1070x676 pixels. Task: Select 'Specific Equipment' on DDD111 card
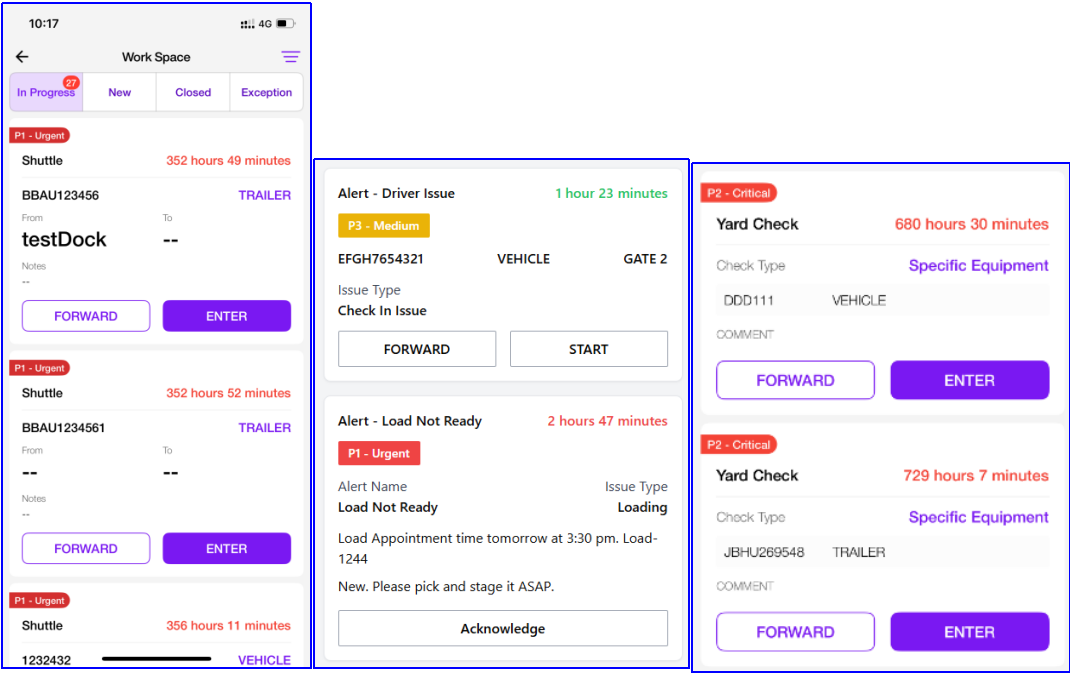(979, 266)
